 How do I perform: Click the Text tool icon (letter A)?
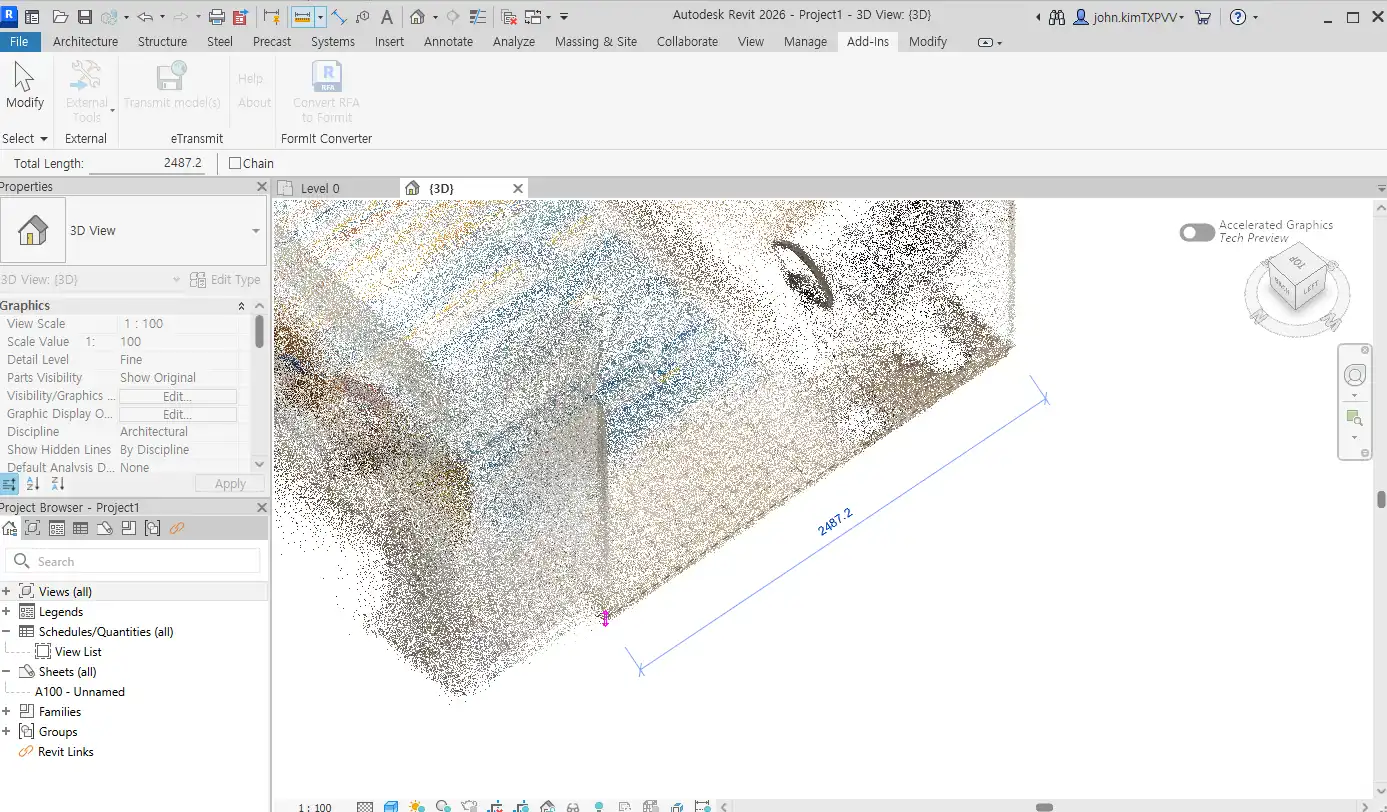[387, 17]
